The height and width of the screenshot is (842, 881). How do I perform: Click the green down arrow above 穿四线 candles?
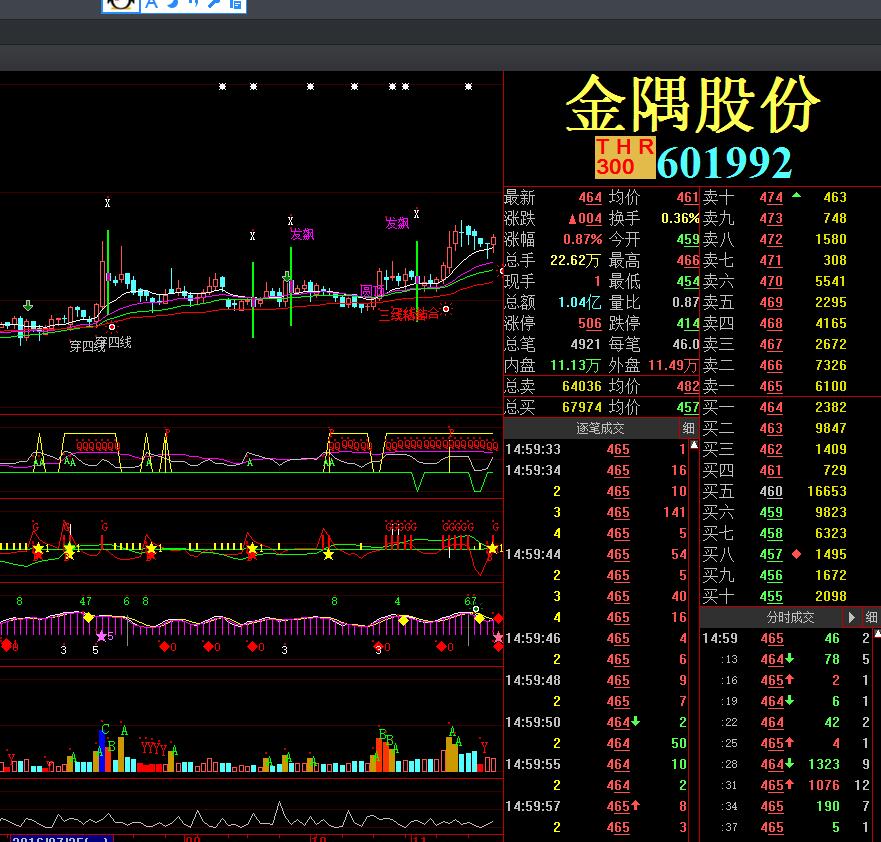[x=28, y=306]
